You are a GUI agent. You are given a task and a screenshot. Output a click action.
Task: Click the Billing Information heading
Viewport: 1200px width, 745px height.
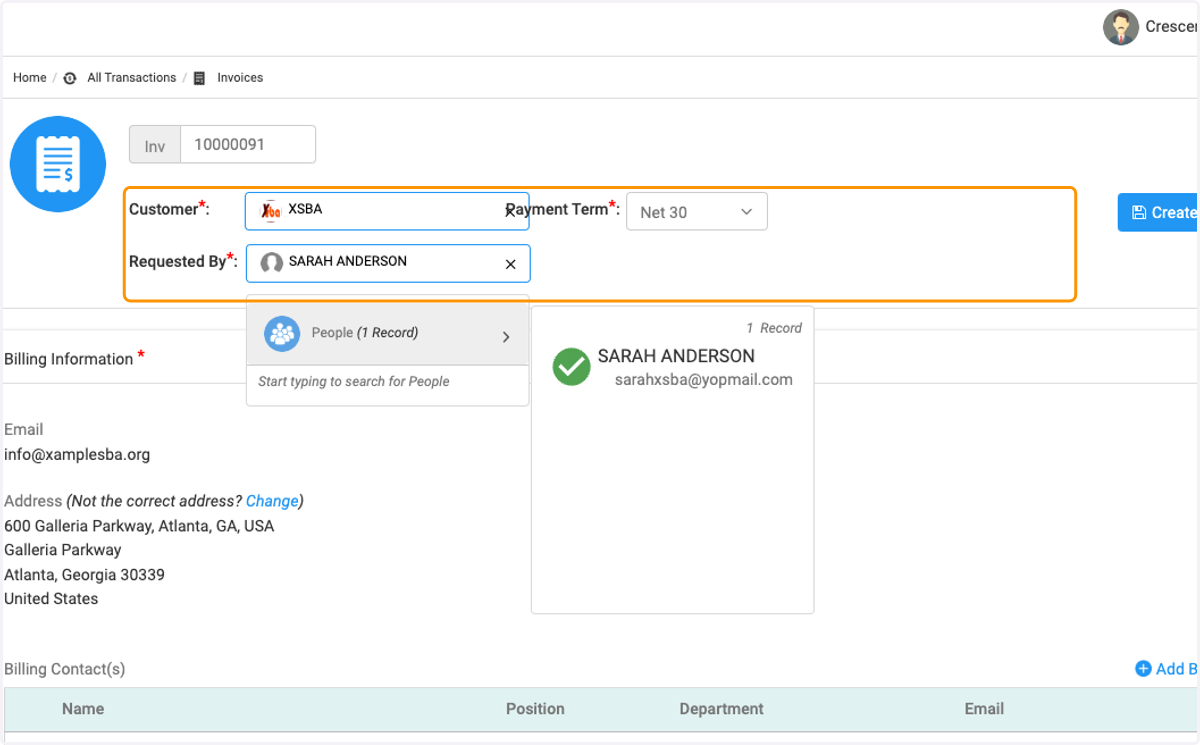pos(69,359)
